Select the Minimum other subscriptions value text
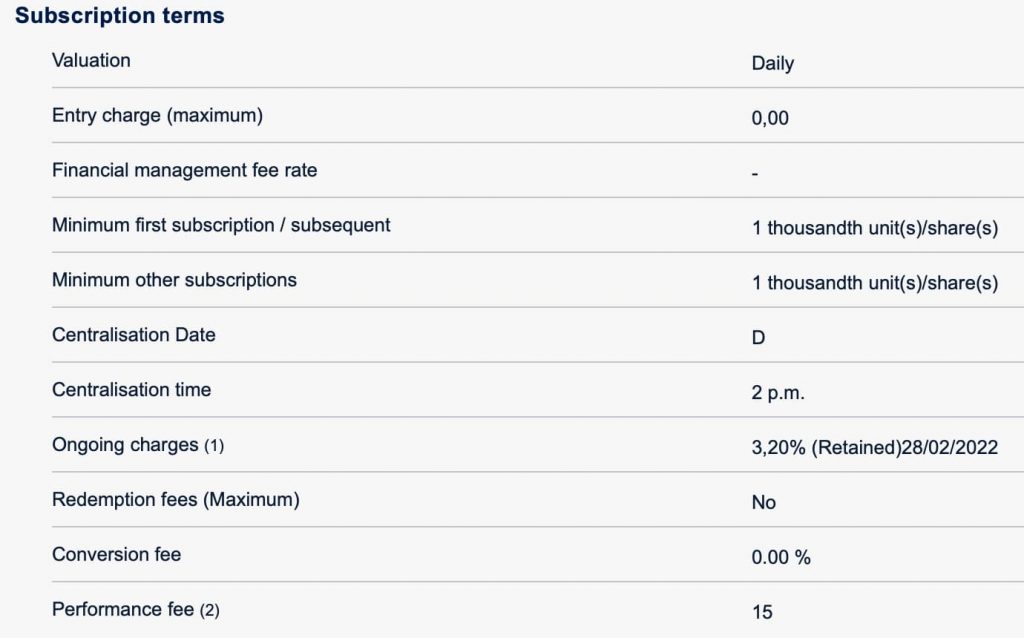The height and width of the screenshot is (638, 1024). 875,283
